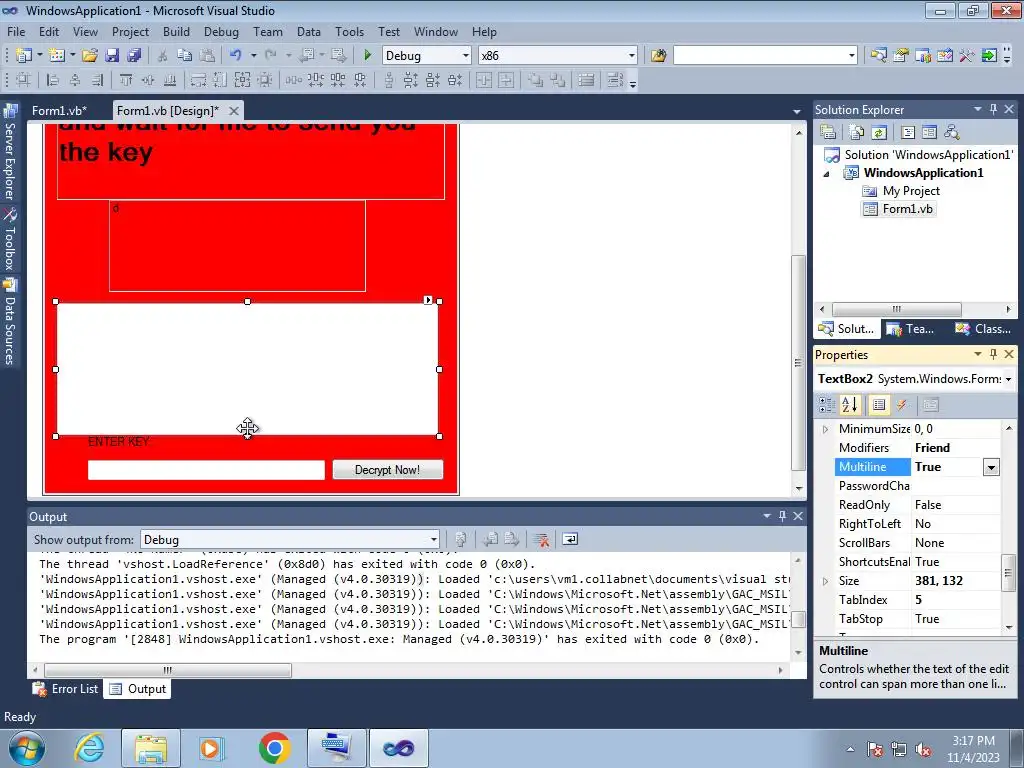Image resolution: width=1024 pixels, height=768 pixels.
Task: Expand the MinimumSize property row
Action: click(825, 429)
